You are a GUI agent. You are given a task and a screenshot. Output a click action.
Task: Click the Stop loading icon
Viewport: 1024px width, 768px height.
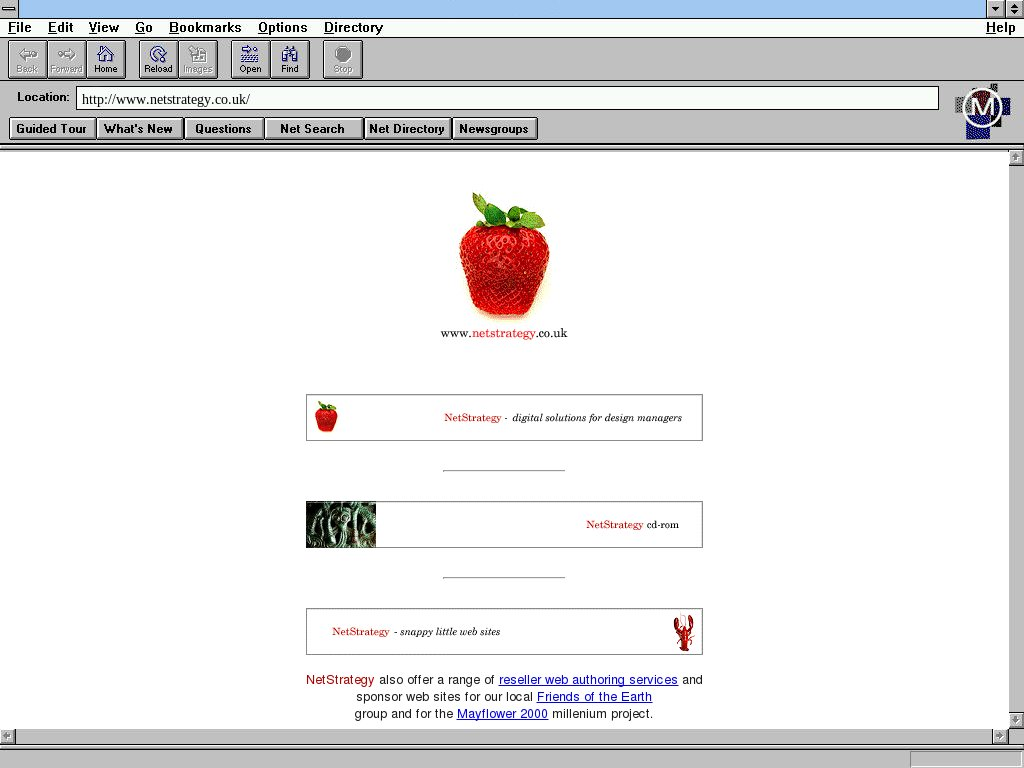point(343,59)
